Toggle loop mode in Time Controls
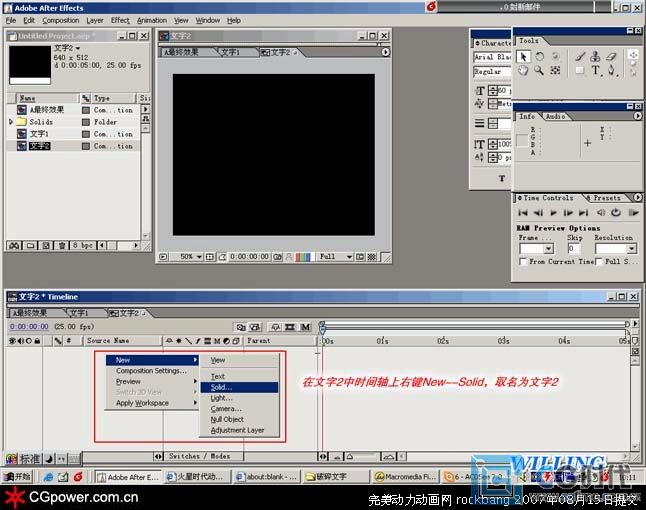The image size is (646, 510). pyautogui.click(x=616, y=213)
